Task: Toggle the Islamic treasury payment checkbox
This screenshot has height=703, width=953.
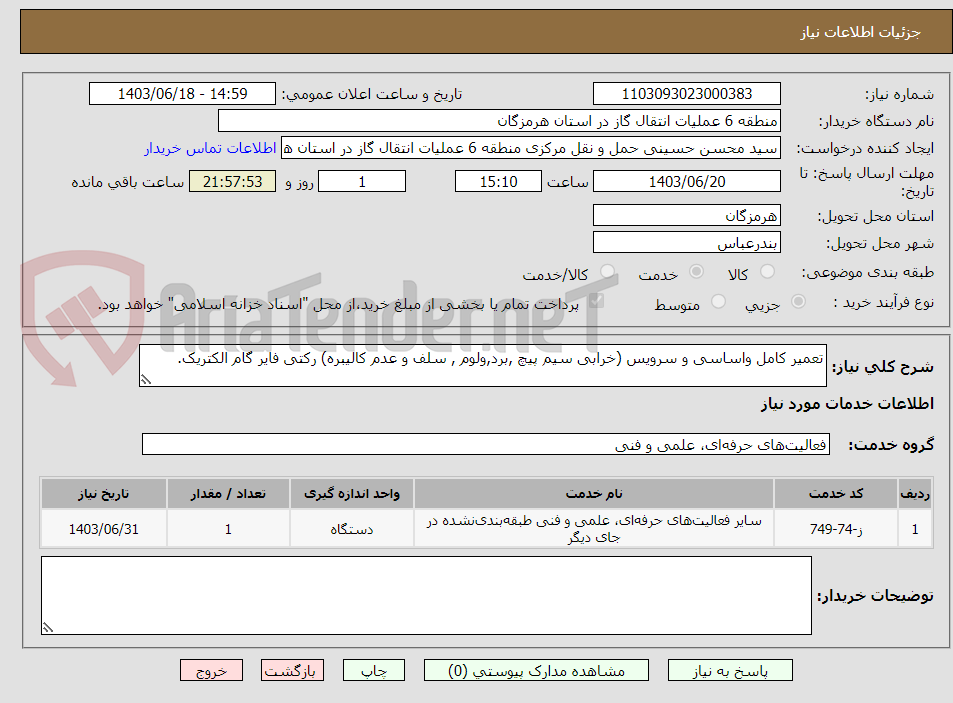Action: pyautogui.click(x=597, y=301)
